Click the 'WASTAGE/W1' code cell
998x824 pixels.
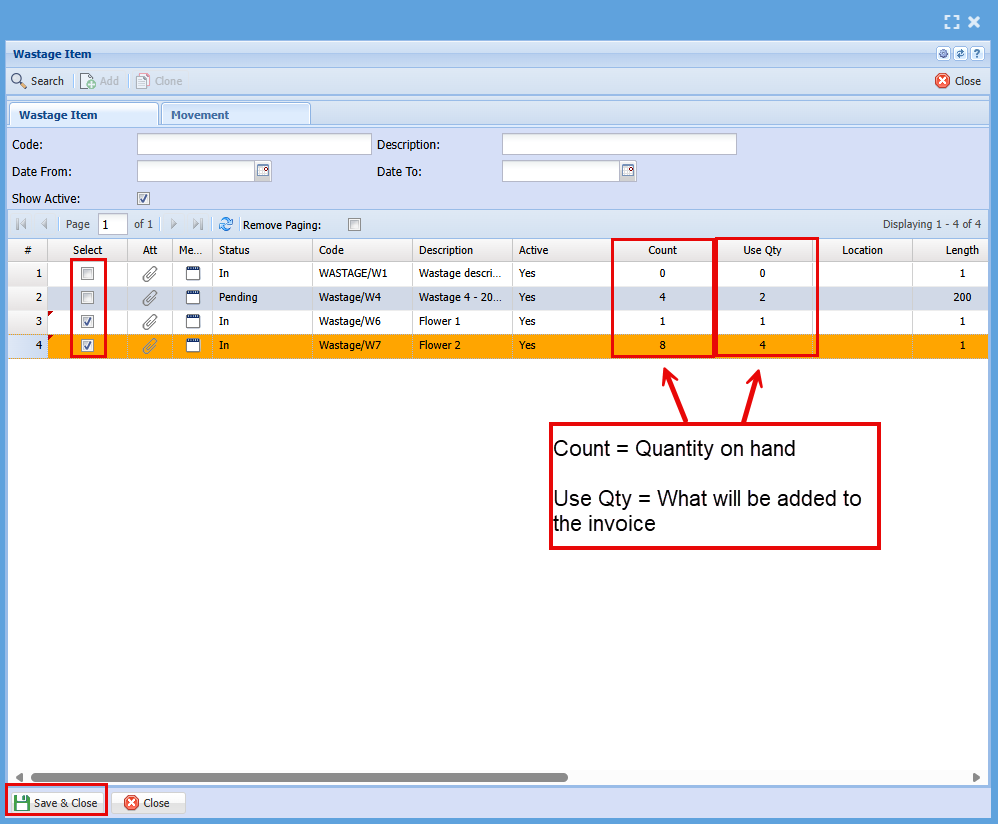[362, 274]
